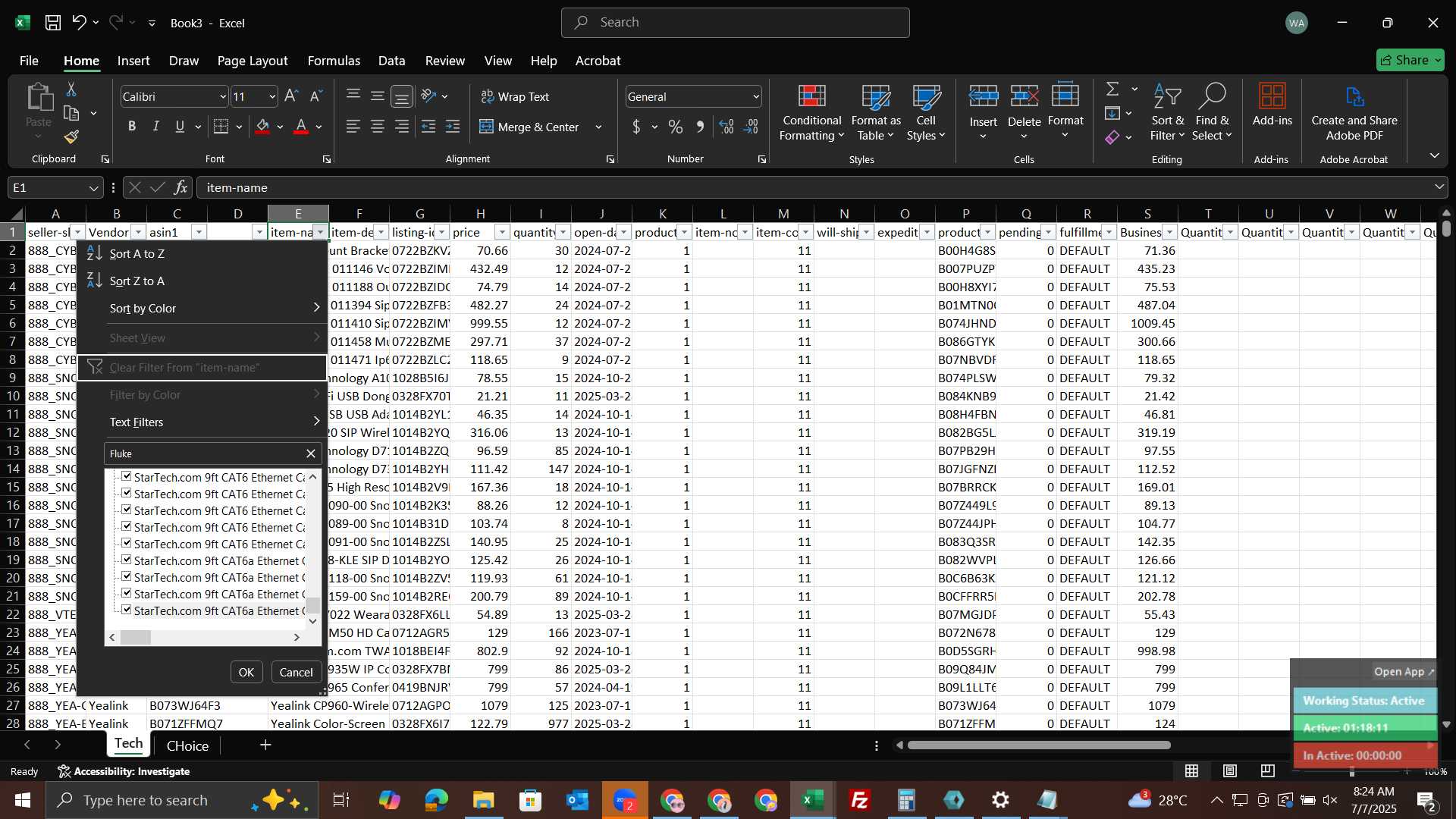Screen dimensions: 1456x819
Task: Open the Add-ins icon
Action: coord(1272,105)
